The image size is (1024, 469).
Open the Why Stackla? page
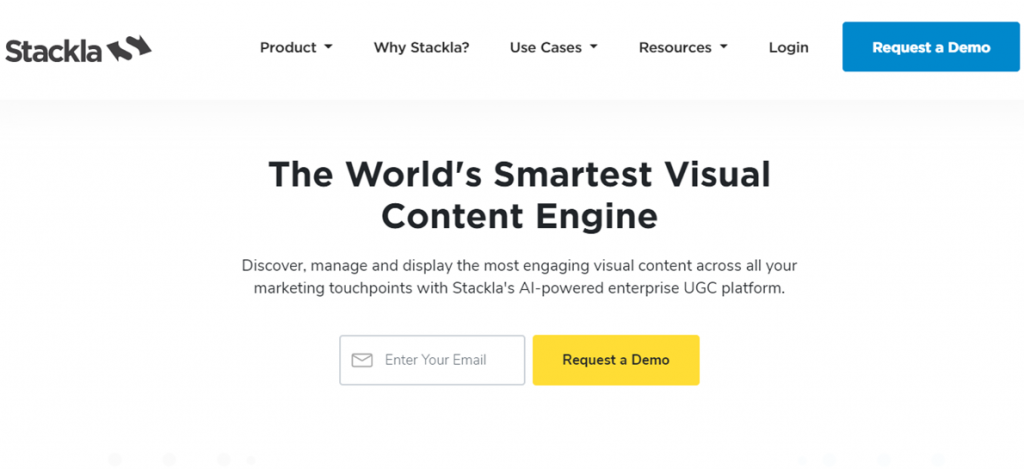click(421, 47)
